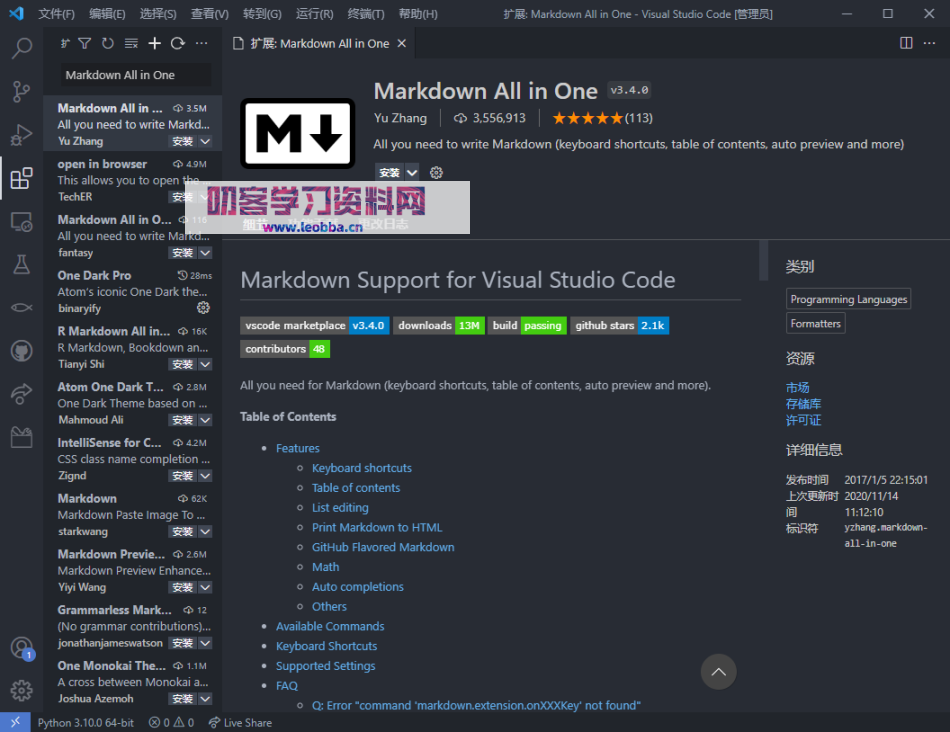Open the 市场 resource link

(798, 387)
